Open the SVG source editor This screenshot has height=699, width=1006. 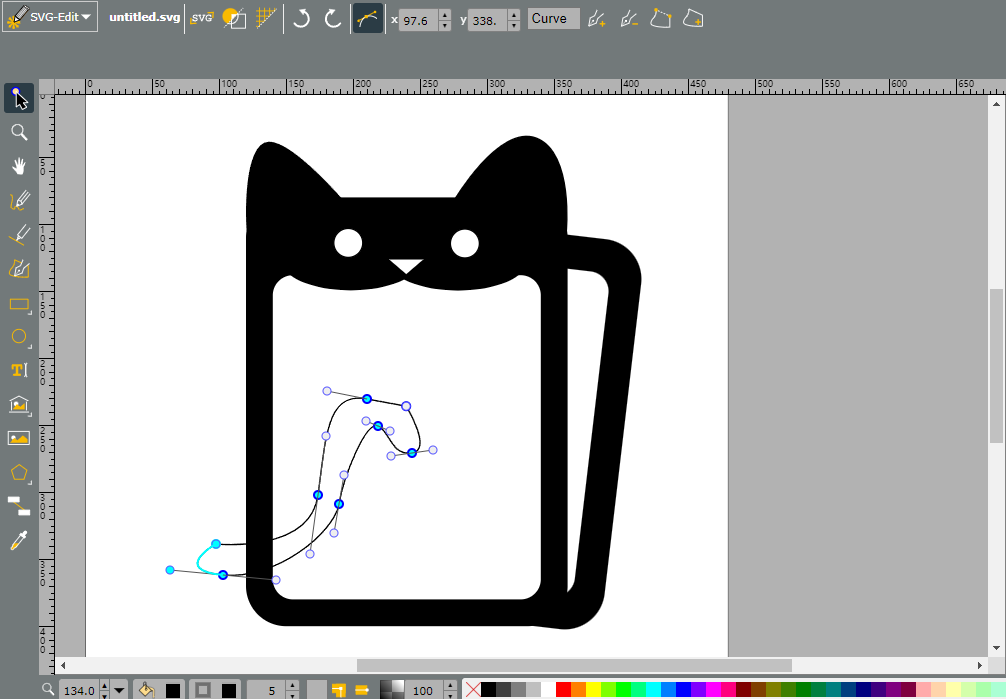(202, 19)
